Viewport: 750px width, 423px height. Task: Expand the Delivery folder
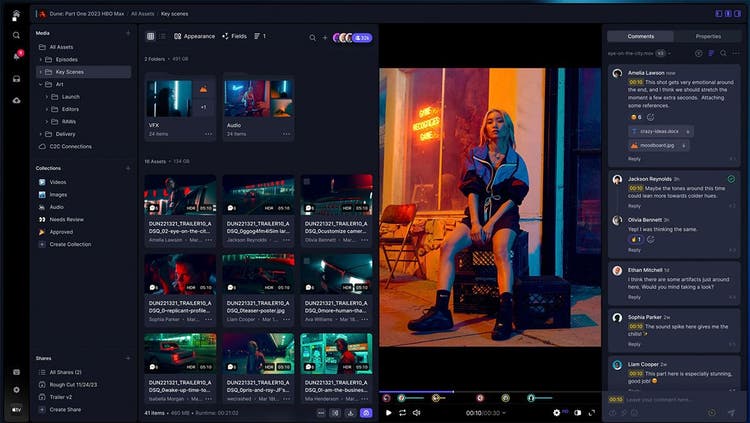point(41,134)
